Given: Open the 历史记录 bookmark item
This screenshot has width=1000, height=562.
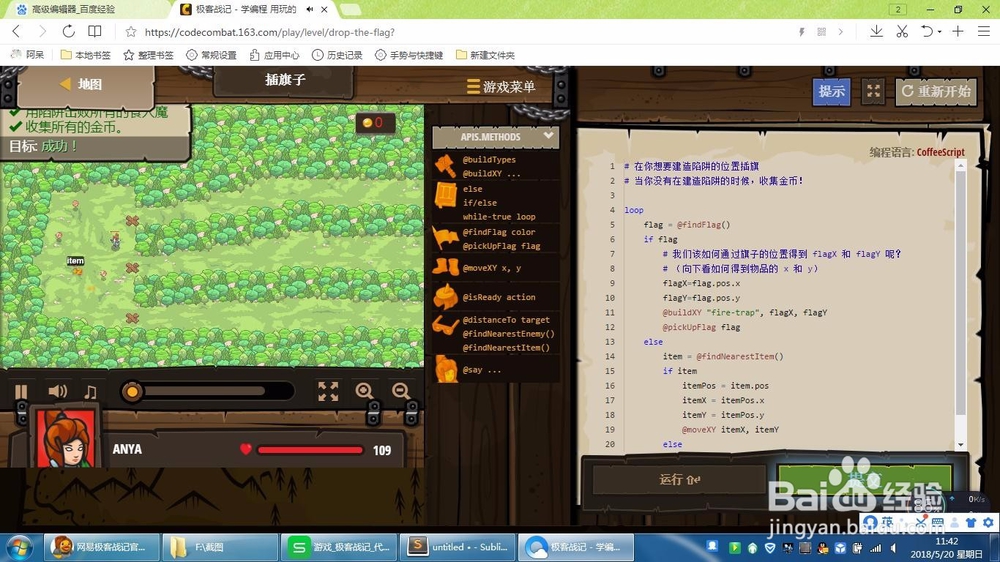Looking at the screenshot, I should pos(337,55).
